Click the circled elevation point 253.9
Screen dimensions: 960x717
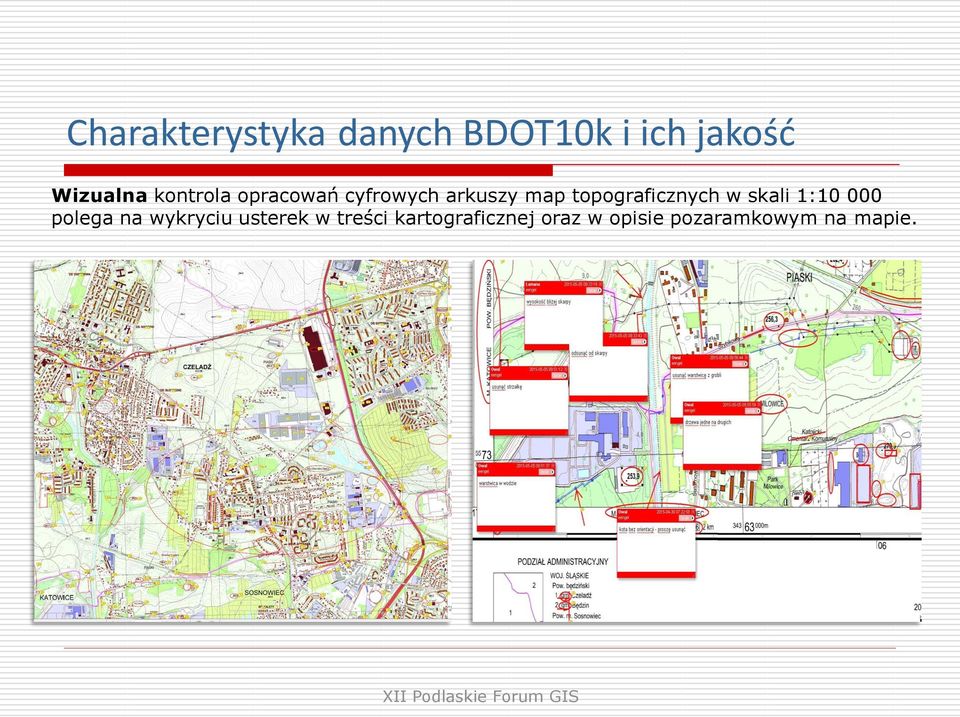click(x=633, y=475)
